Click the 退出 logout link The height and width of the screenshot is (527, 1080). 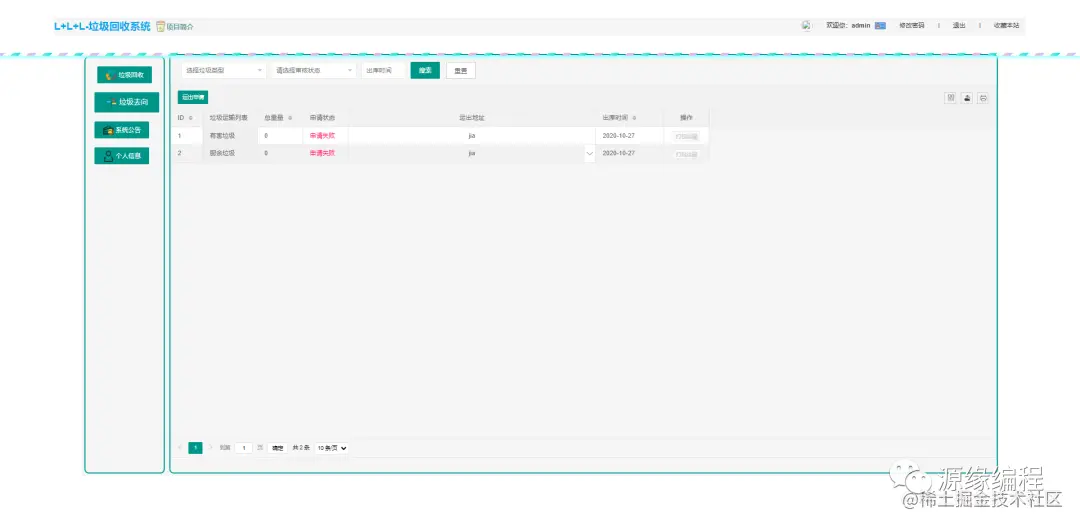point(959,25)
